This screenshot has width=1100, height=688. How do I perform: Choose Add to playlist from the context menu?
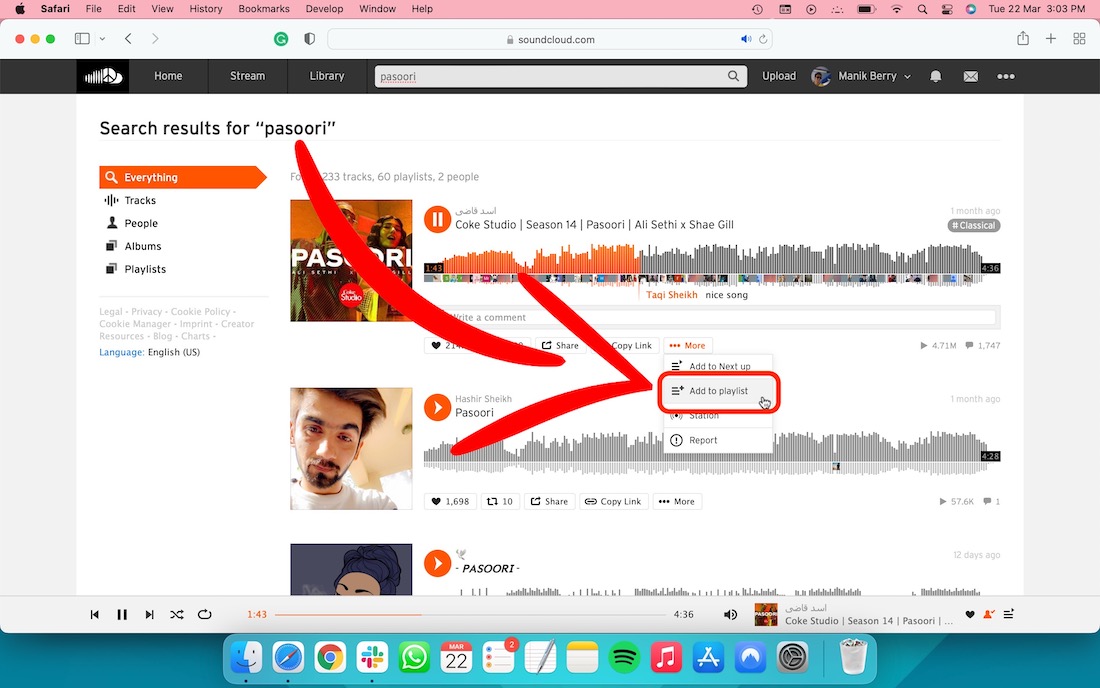pyautogui.click(x=719, y=390)
